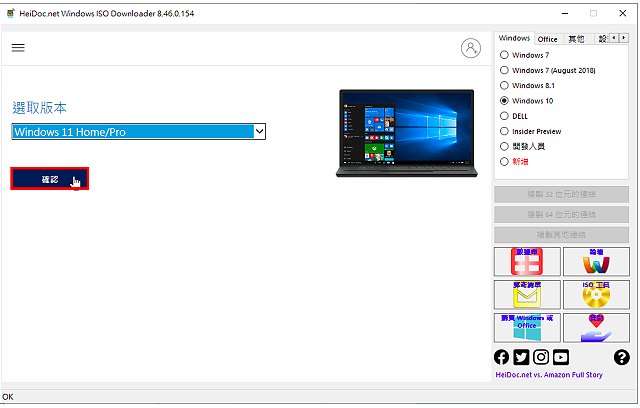Switch to the 其他 tab

coord(576,39)
